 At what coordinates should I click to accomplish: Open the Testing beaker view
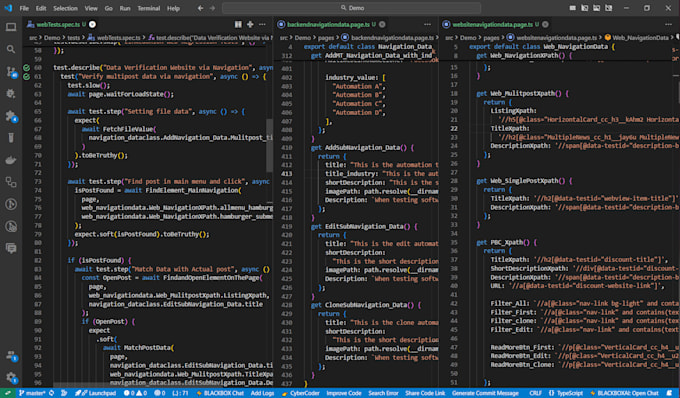(x=11, y=138)
